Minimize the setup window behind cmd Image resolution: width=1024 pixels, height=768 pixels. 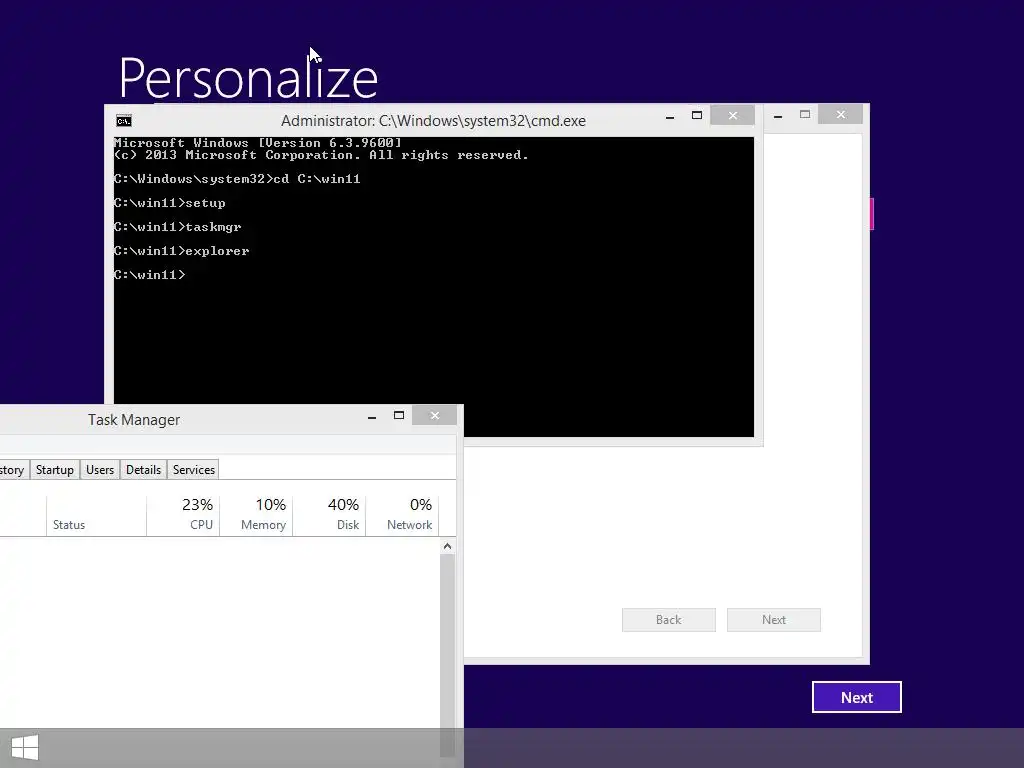(x=778, y=116)
